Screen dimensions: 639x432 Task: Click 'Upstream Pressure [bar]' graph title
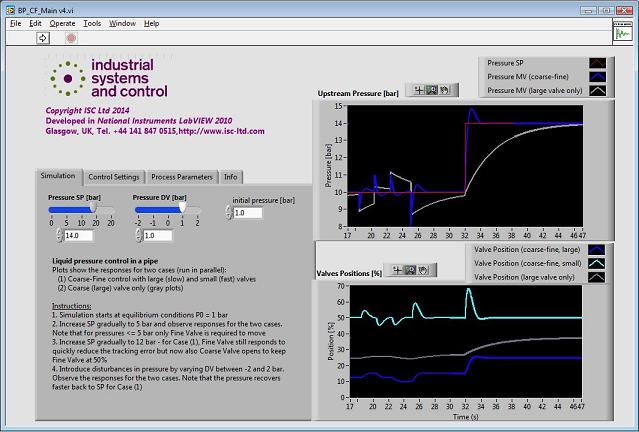[358, 93]
